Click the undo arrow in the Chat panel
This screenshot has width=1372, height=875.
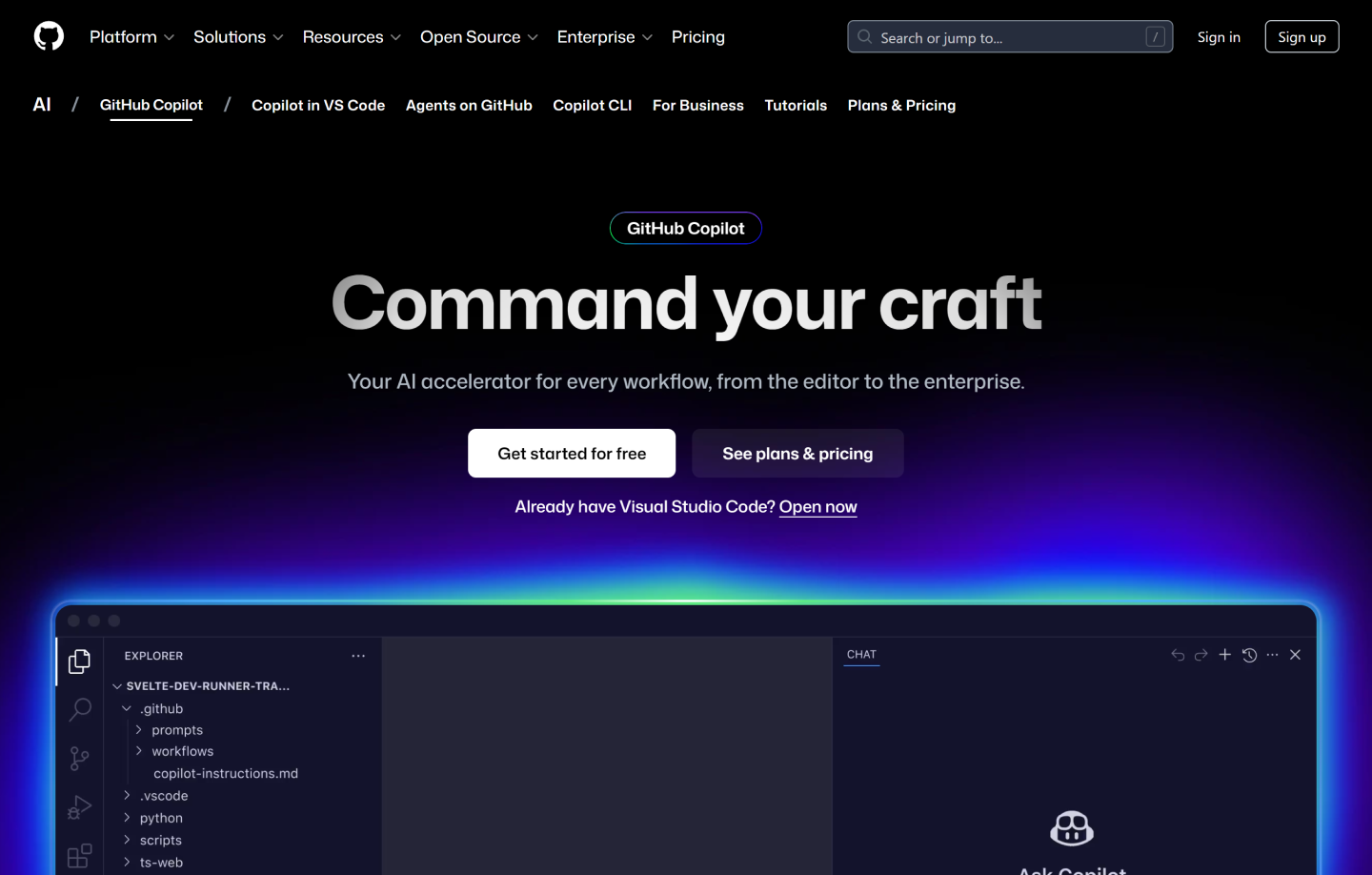pyautogui.click(x=1178, y=655)
